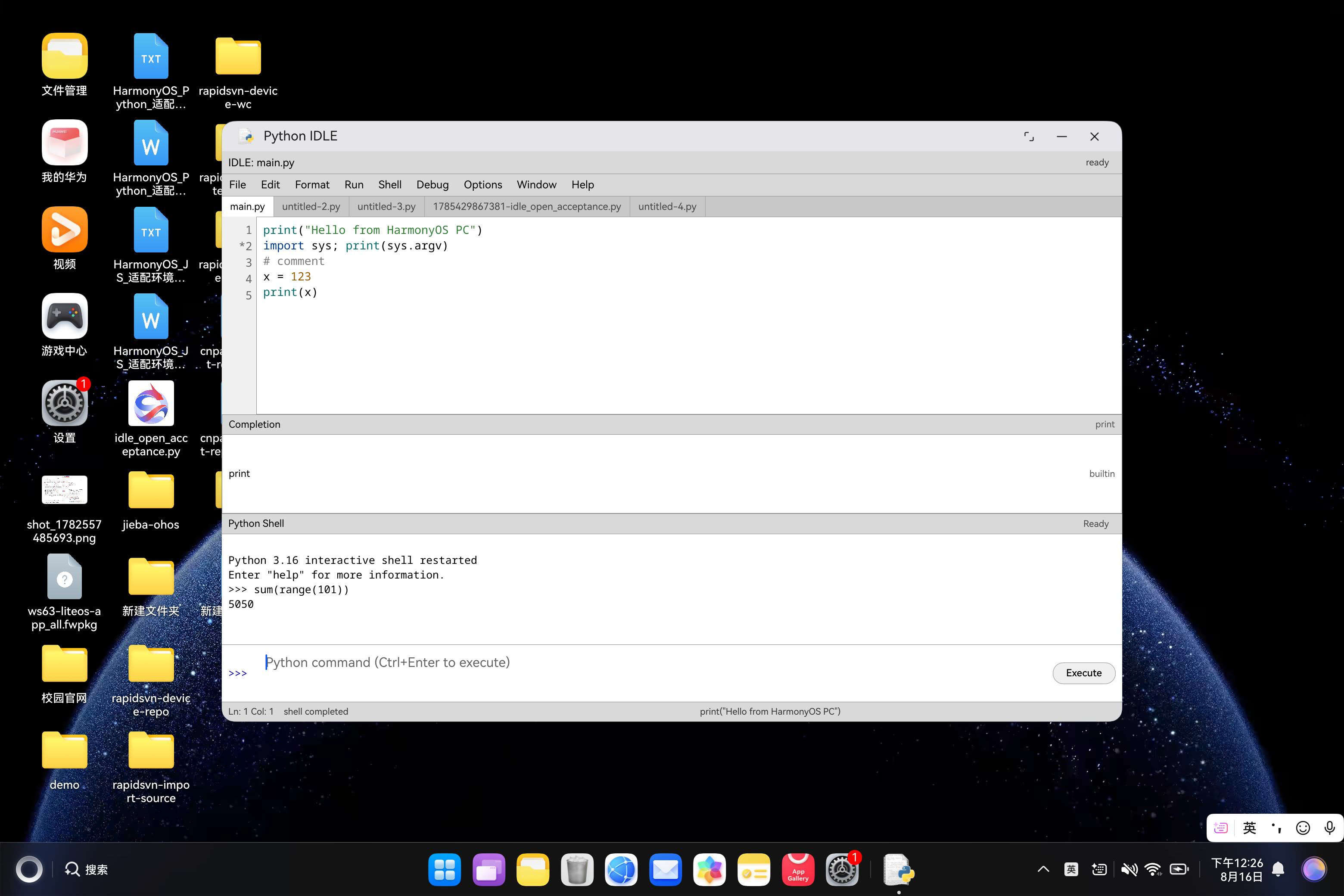Open the Run menu
The width and height of the screenshot is (1344, 896).
(354, 184)
